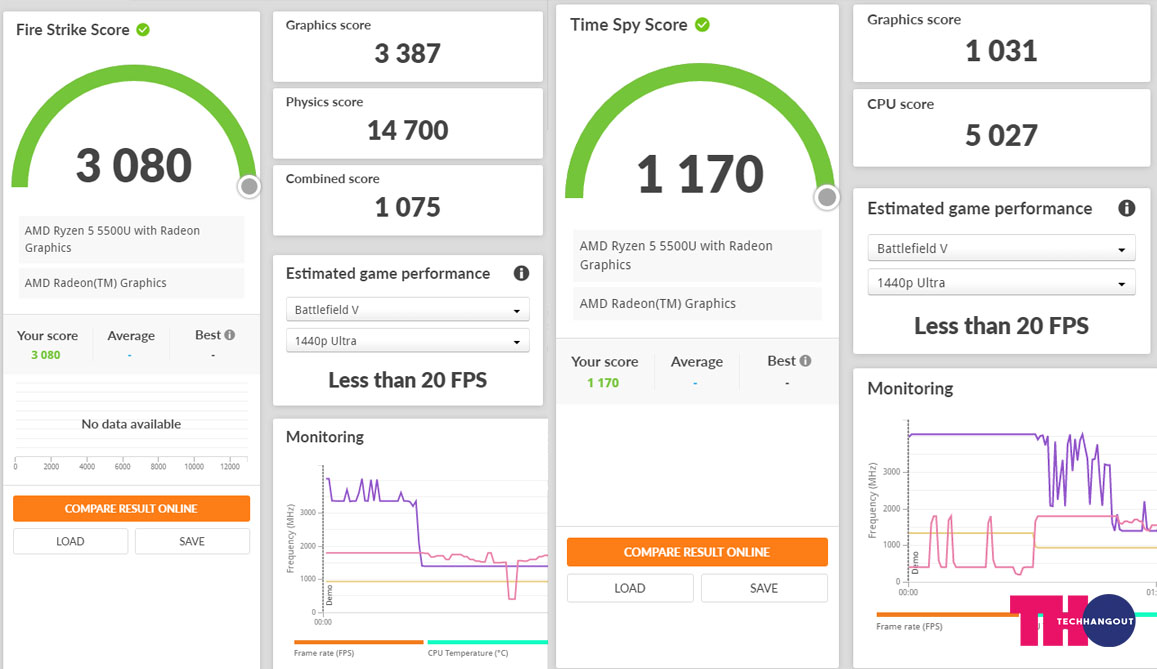Click the Time Spy green validation checkmark
The image size is (1157, 669).
(x=702, y=24)
